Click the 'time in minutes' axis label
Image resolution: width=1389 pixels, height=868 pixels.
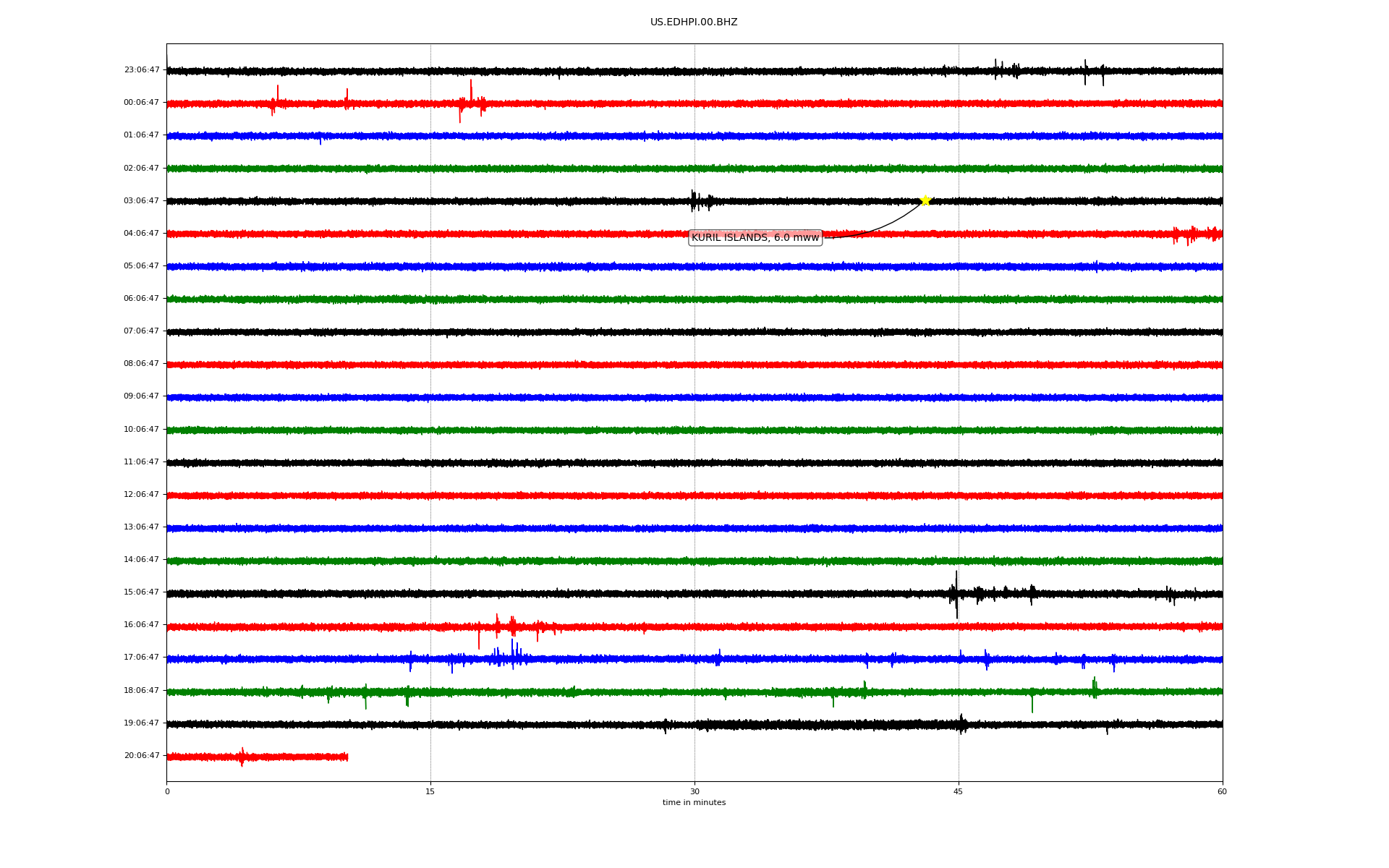click(x=694, y=803)
